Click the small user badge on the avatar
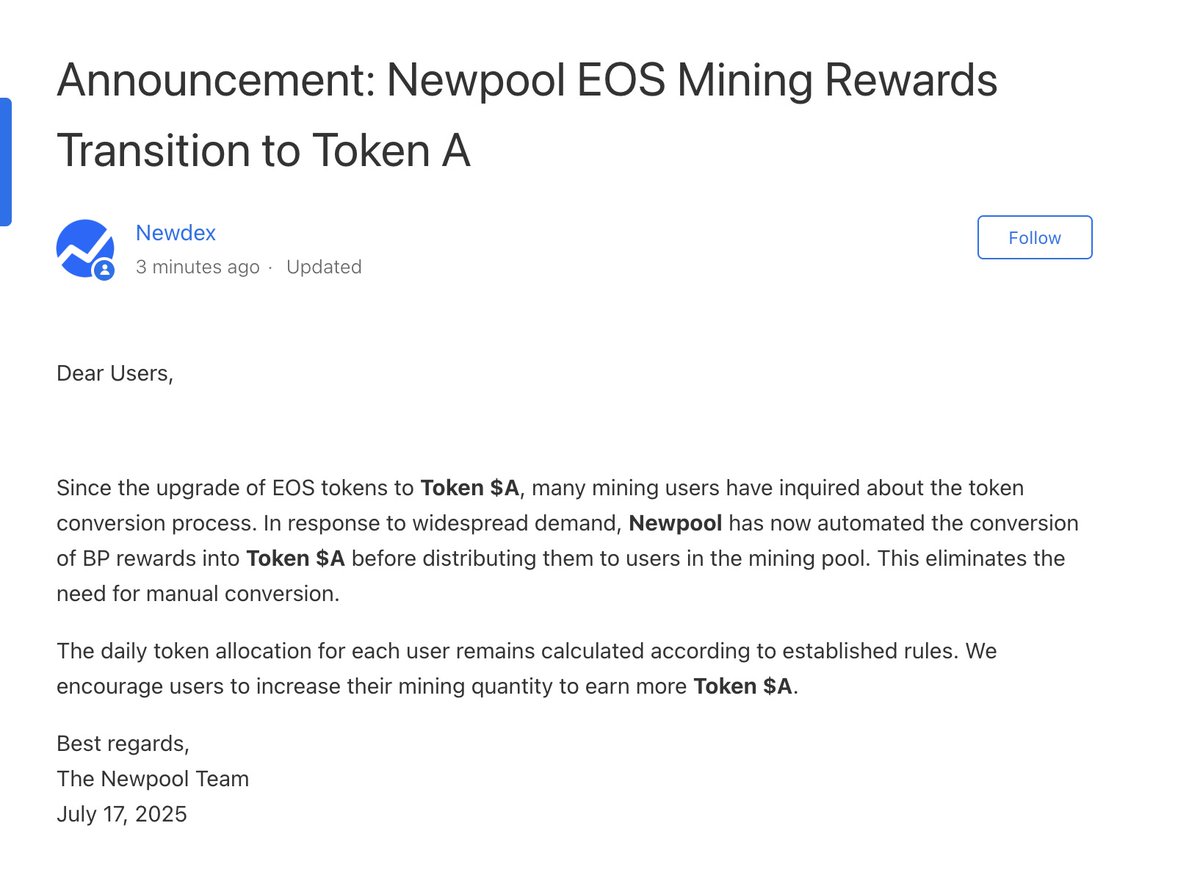Image resolution: width=1200 pixels, height=870 pixels. pyautogui.click(x=104, y=269)
